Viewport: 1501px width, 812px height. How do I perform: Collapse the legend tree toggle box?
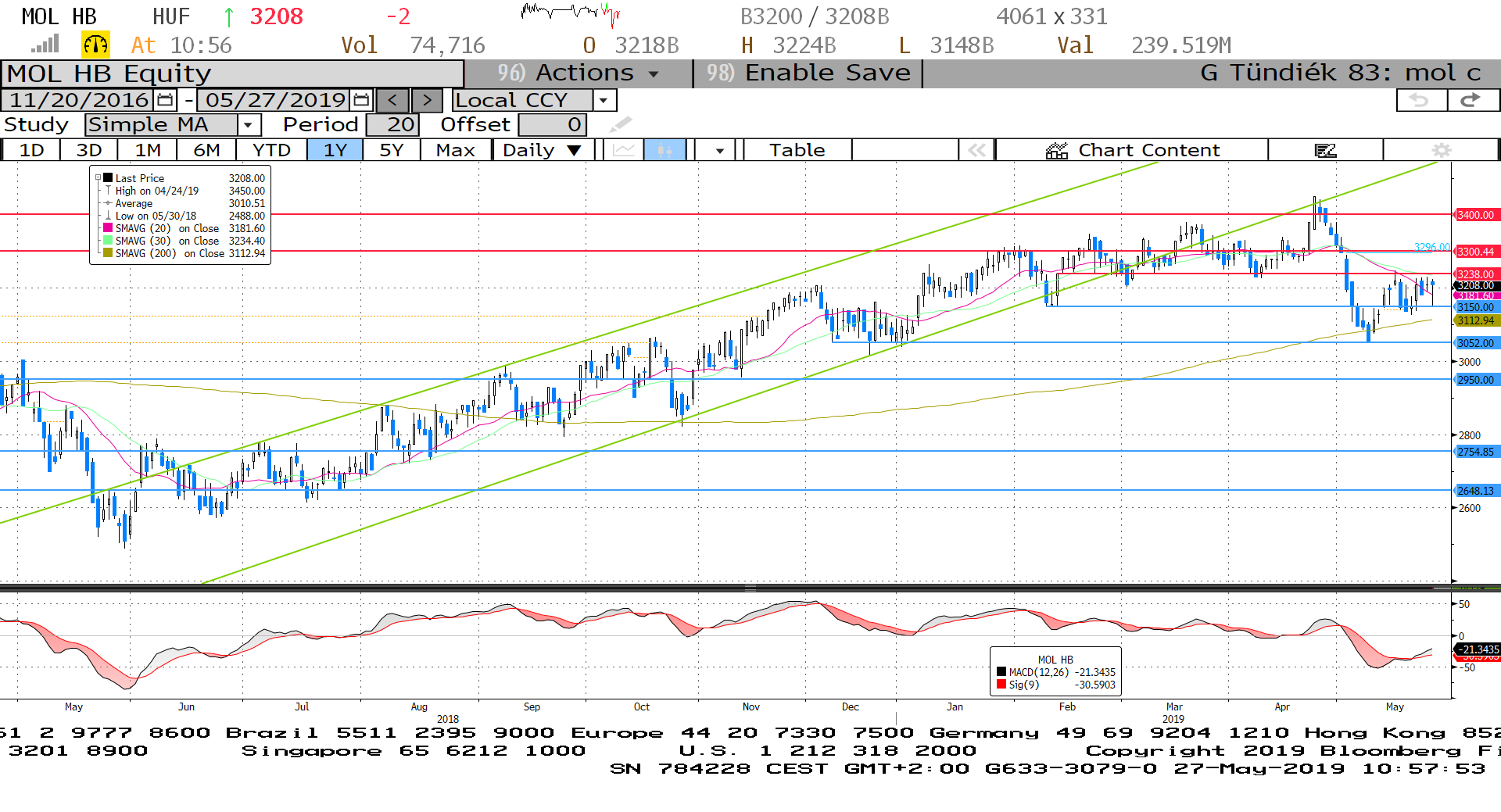click(98, 178)
